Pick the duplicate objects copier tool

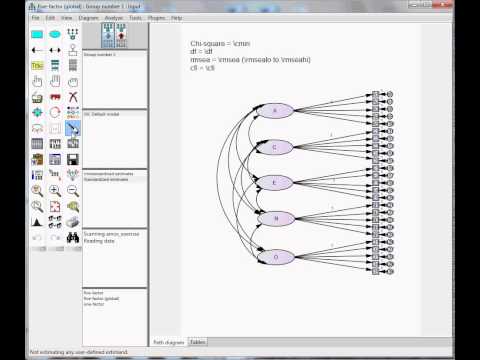pos(37,97)
